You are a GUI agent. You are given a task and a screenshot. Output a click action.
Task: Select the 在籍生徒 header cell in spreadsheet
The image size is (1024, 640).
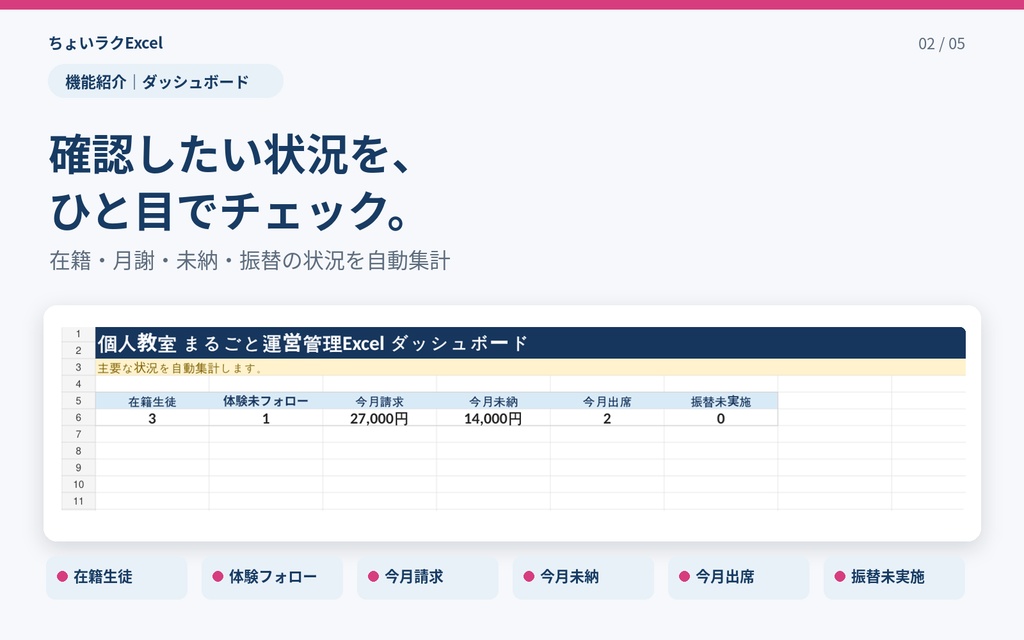[152, 401]
